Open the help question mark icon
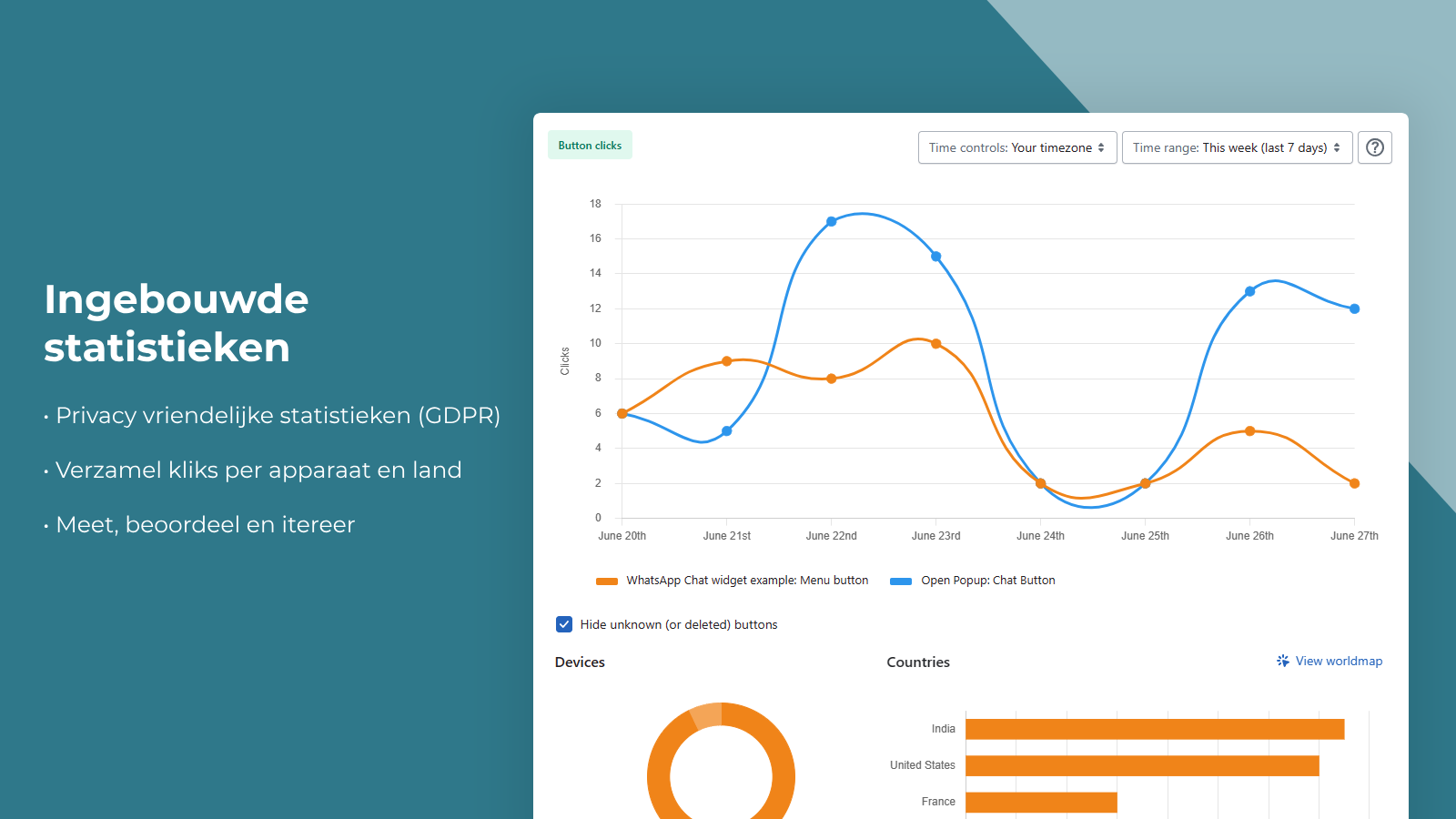This screenshot has height=819, width=1456. click(x=1375, y=147)
